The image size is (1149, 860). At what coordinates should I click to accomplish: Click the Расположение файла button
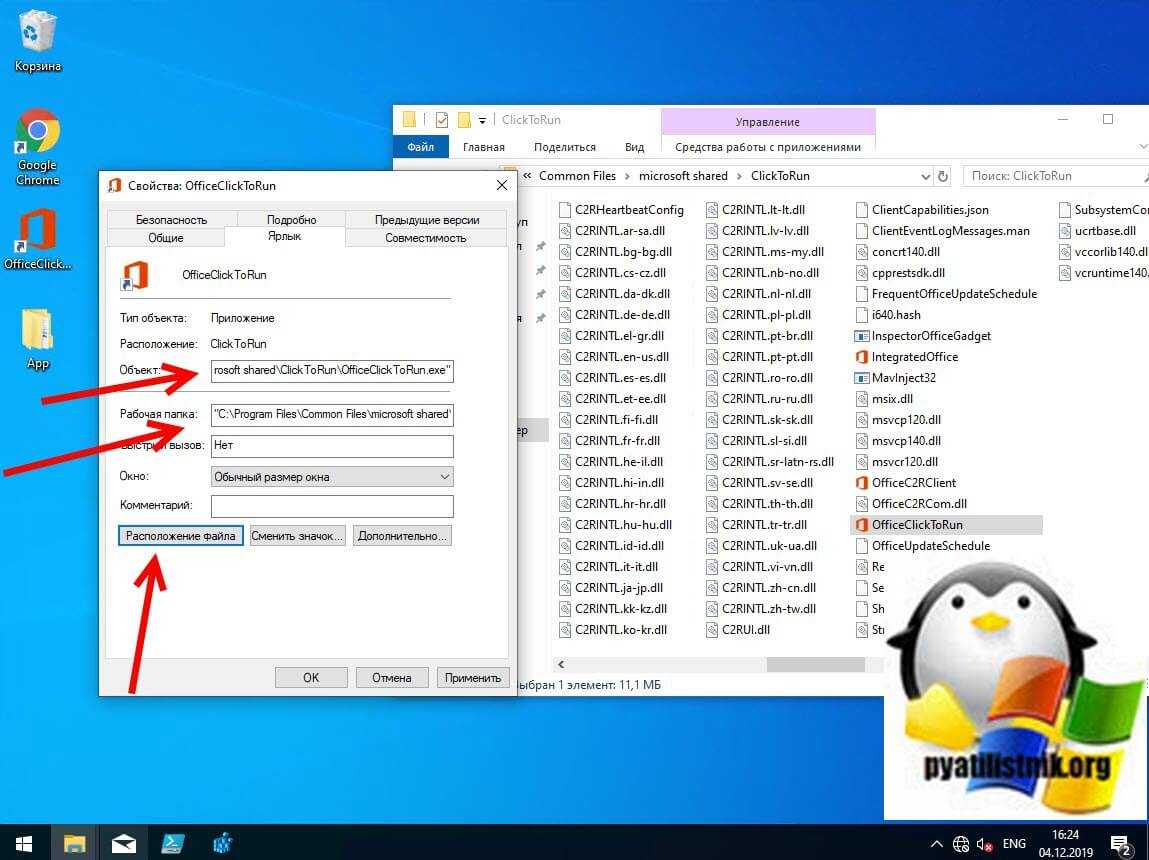180,536
